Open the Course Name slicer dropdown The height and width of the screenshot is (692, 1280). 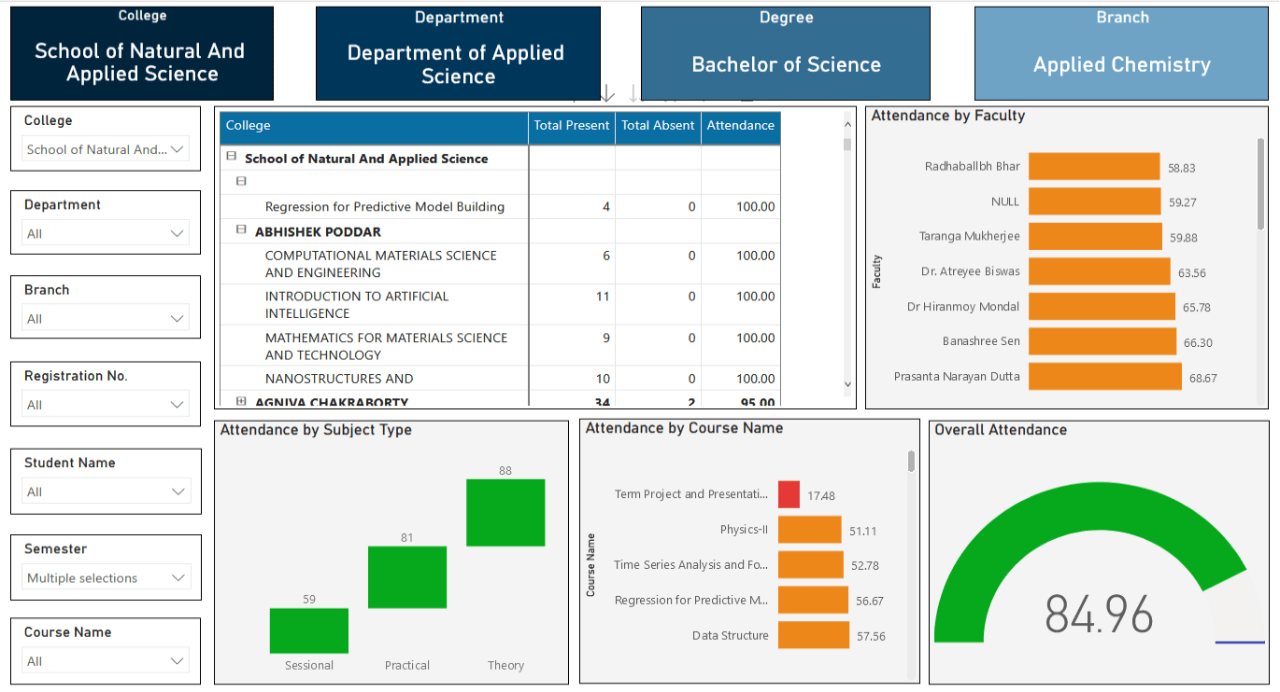click(x=178, y=660)
